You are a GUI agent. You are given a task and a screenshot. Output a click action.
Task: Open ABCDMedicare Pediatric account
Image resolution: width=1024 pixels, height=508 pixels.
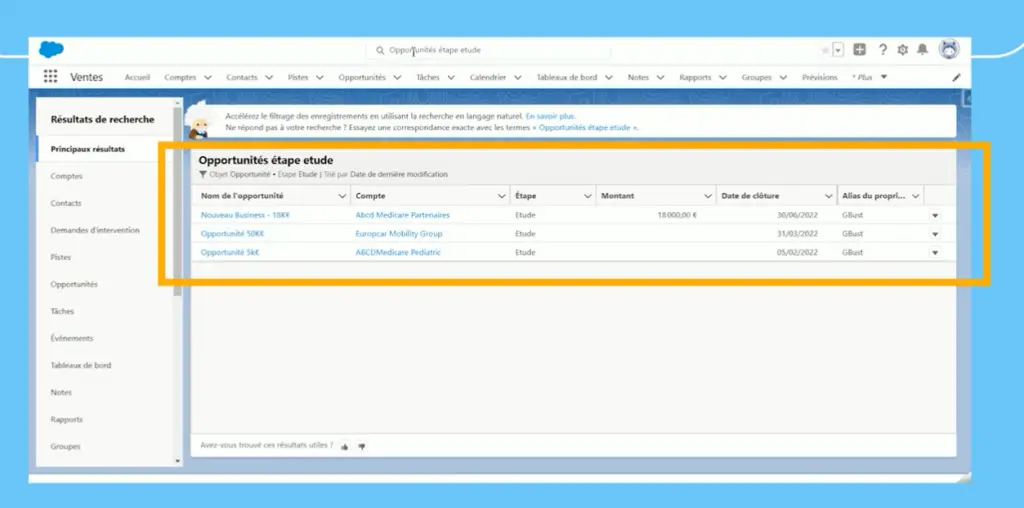[398, 253]
